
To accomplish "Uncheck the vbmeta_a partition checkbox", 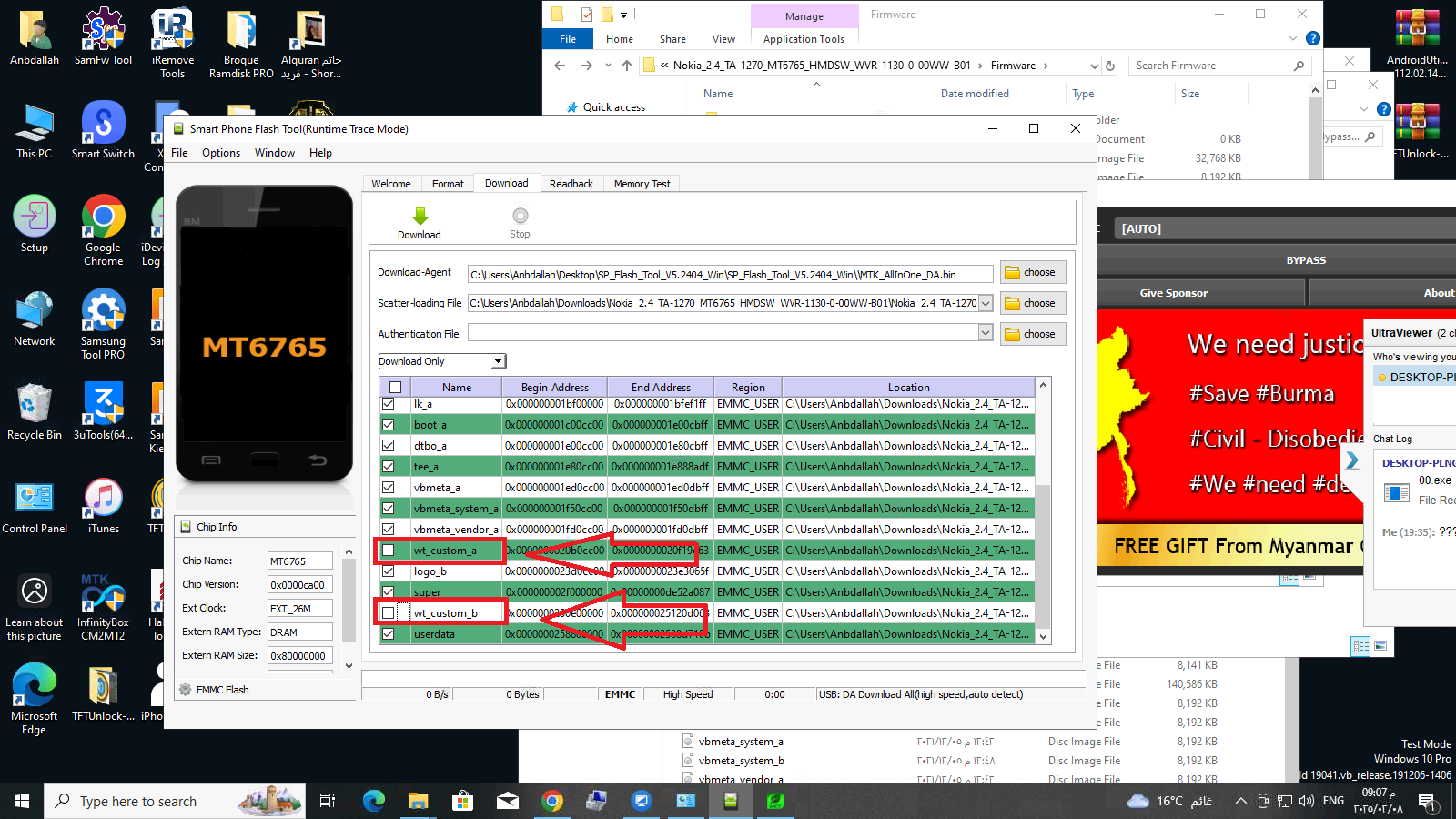I will 389,488.
